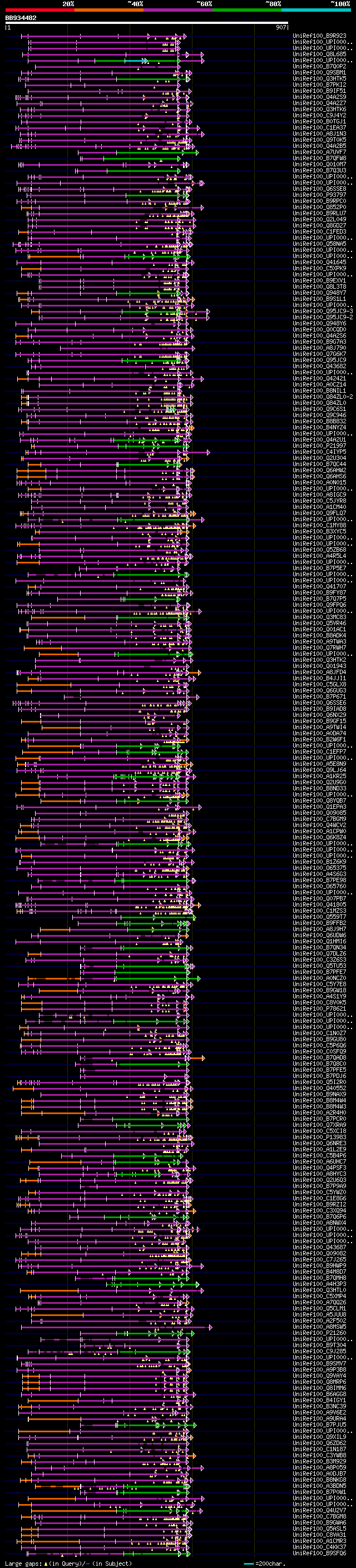Click the white query length bar ending at 907
Viewport: 356px width, 1568px height.
tap(147, 23)
